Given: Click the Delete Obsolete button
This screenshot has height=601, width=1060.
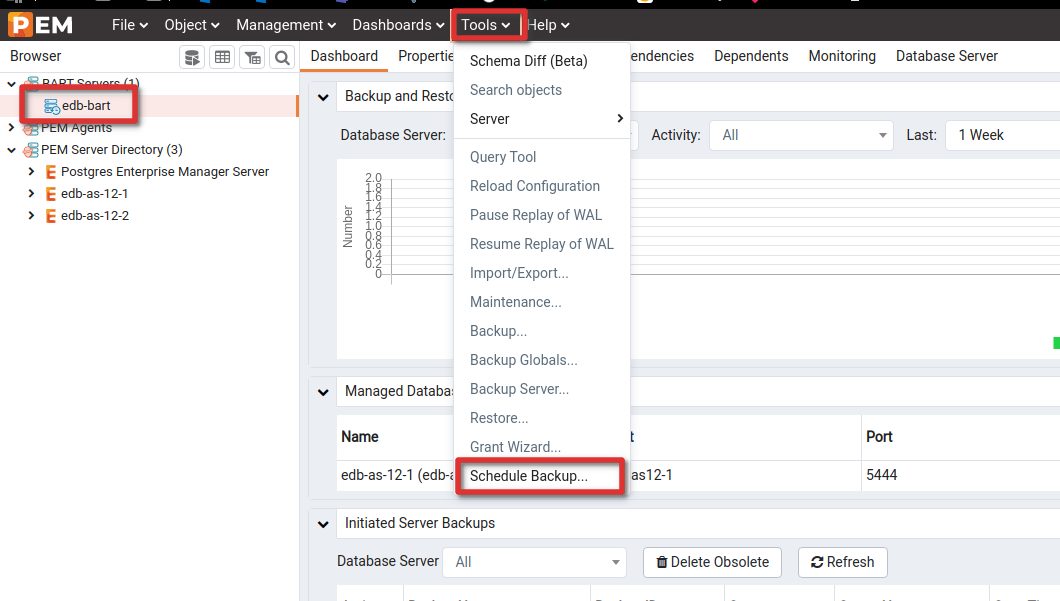Looking at the screenshot, I should click(713, 562).
